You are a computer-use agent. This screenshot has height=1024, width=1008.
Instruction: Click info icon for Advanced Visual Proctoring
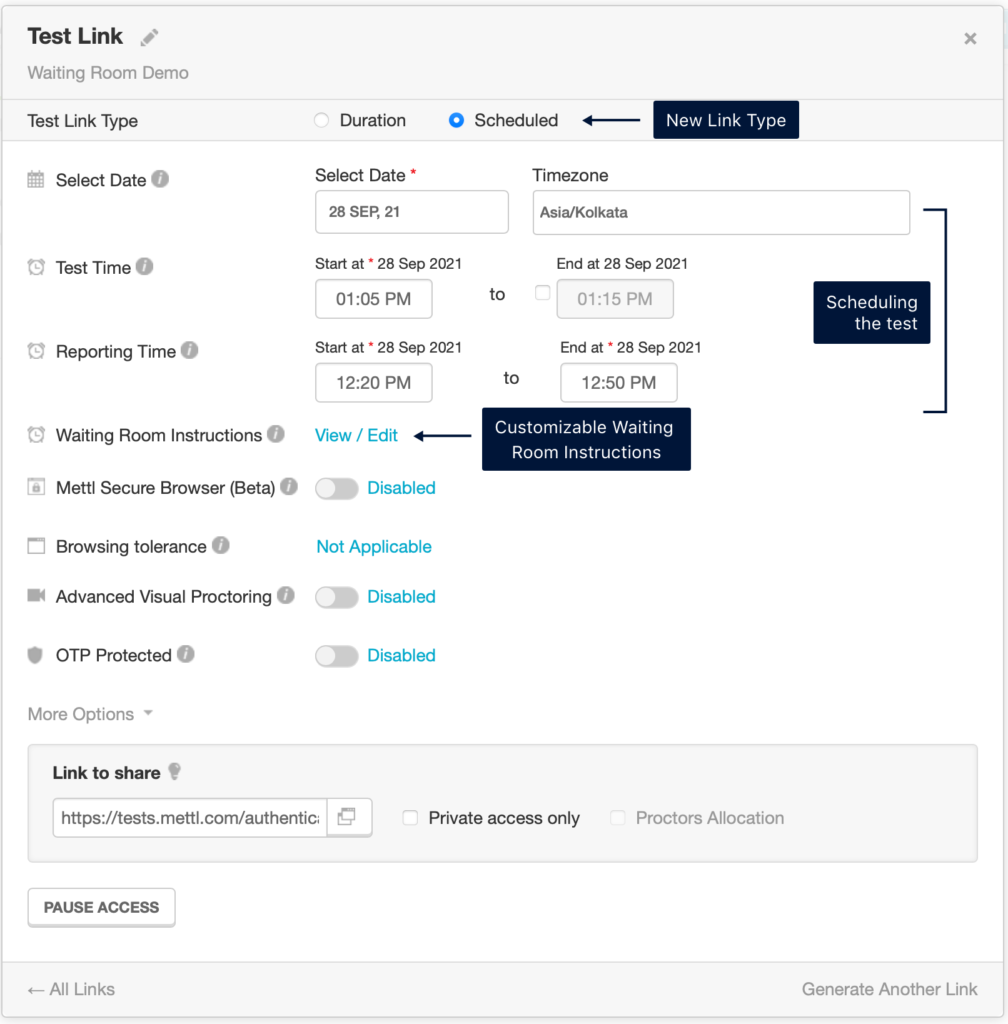pos(285,596)
